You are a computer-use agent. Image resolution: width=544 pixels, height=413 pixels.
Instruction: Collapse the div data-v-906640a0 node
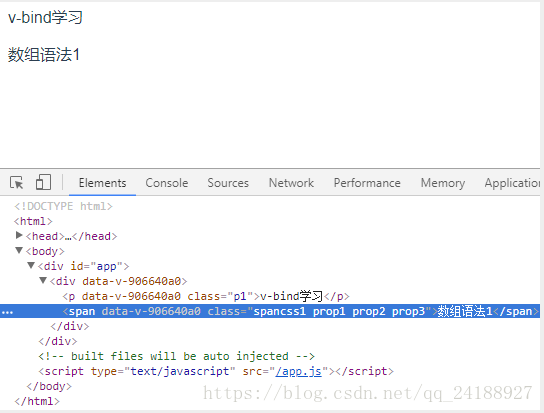click(x=43, y=280)
